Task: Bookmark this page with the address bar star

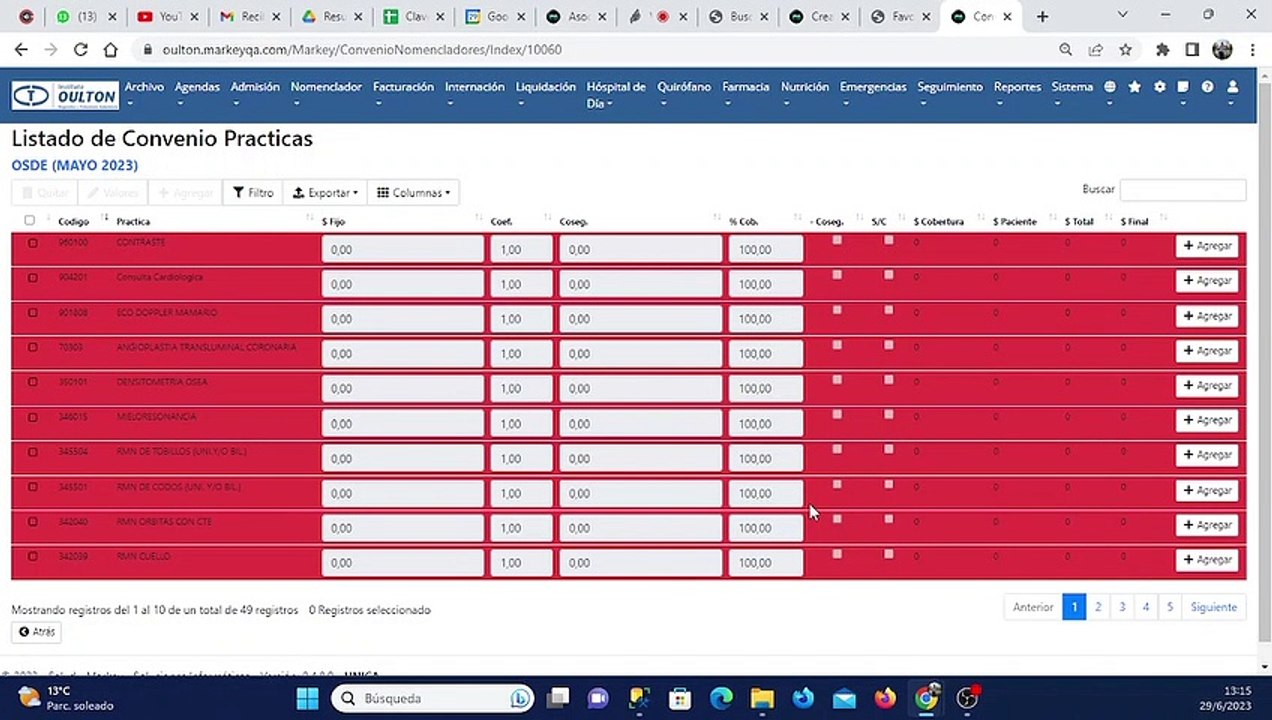Action: click(x=1125, y=49)
